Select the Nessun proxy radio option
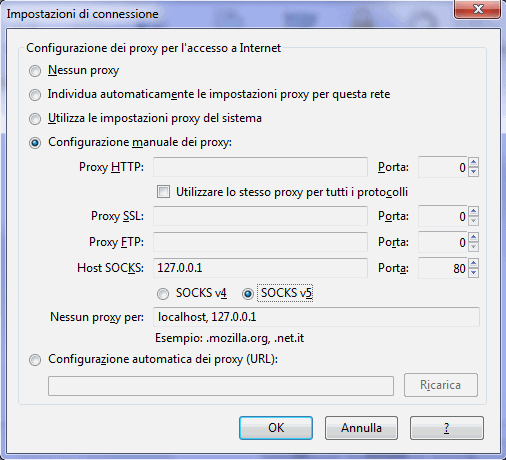 pyautogui.click(x=35, y=71)
